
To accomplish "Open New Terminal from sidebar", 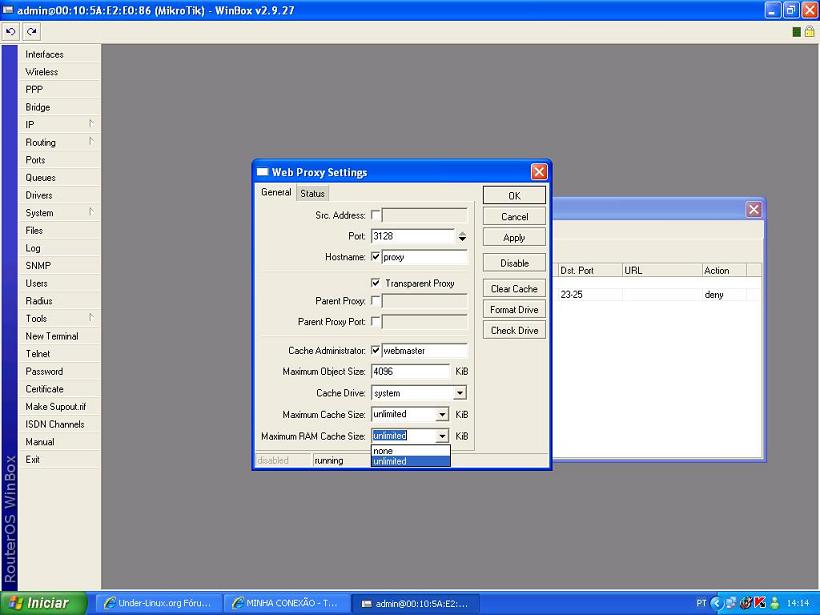I will (59, 336).
